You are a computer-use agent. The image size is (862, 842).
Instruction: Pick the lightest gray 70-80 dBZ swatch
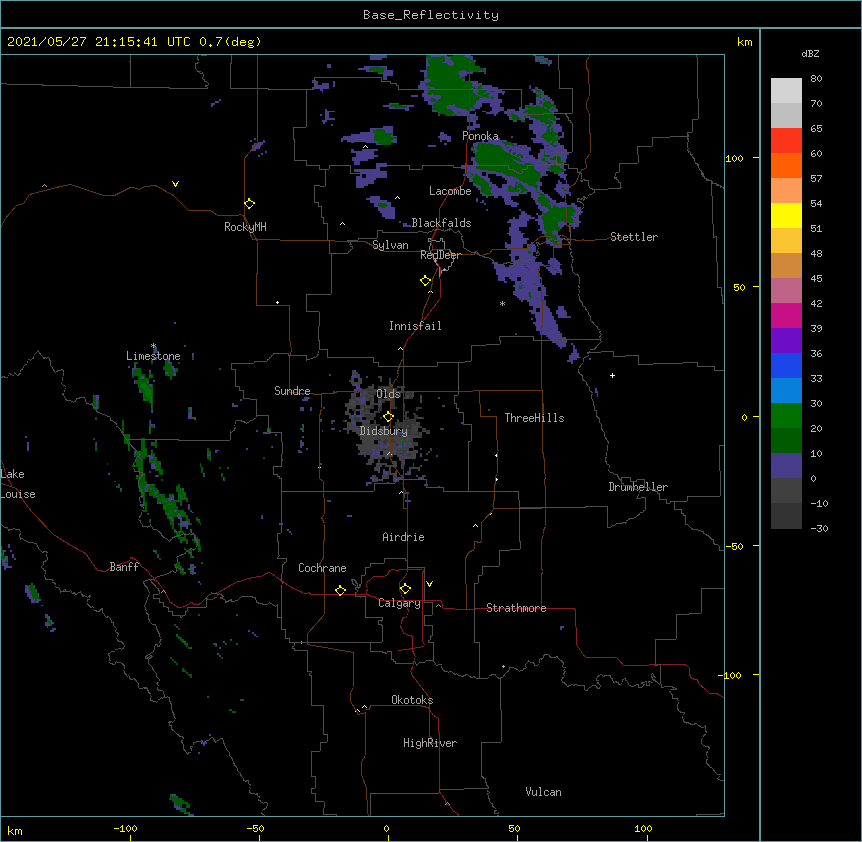coord(786,91)
